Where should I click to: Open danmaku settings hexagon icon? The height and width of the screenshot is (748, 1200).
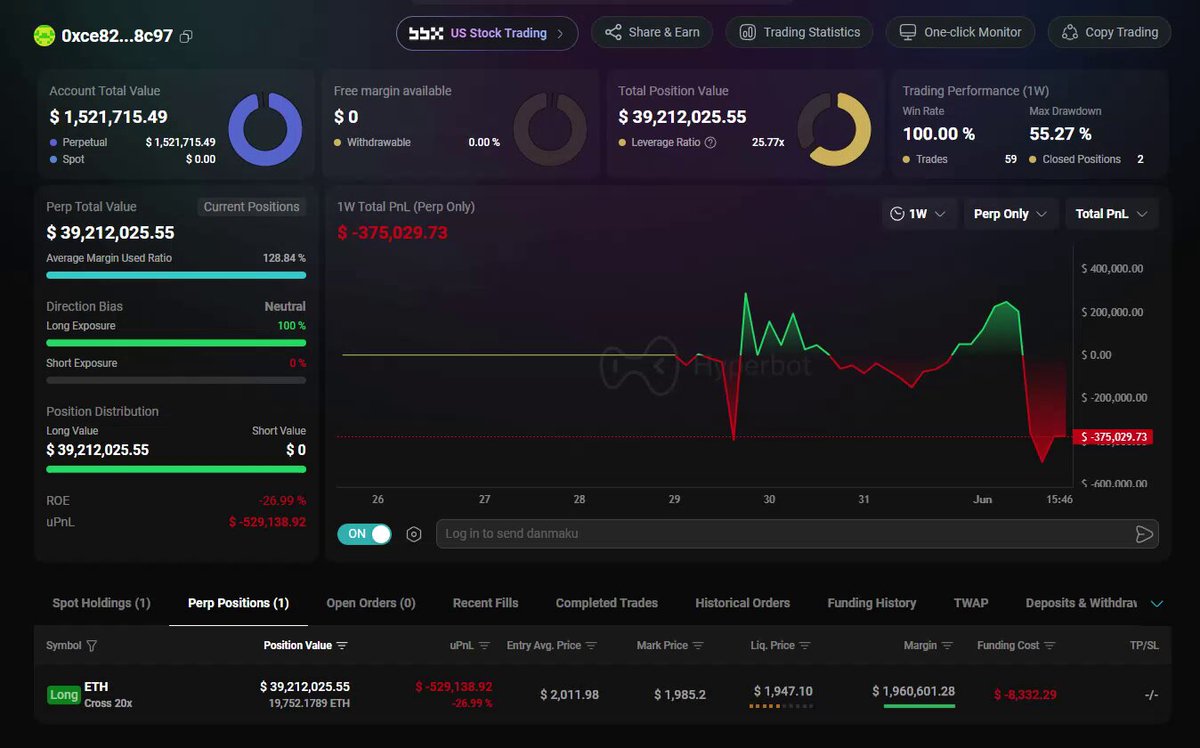(x=414, y=534)
